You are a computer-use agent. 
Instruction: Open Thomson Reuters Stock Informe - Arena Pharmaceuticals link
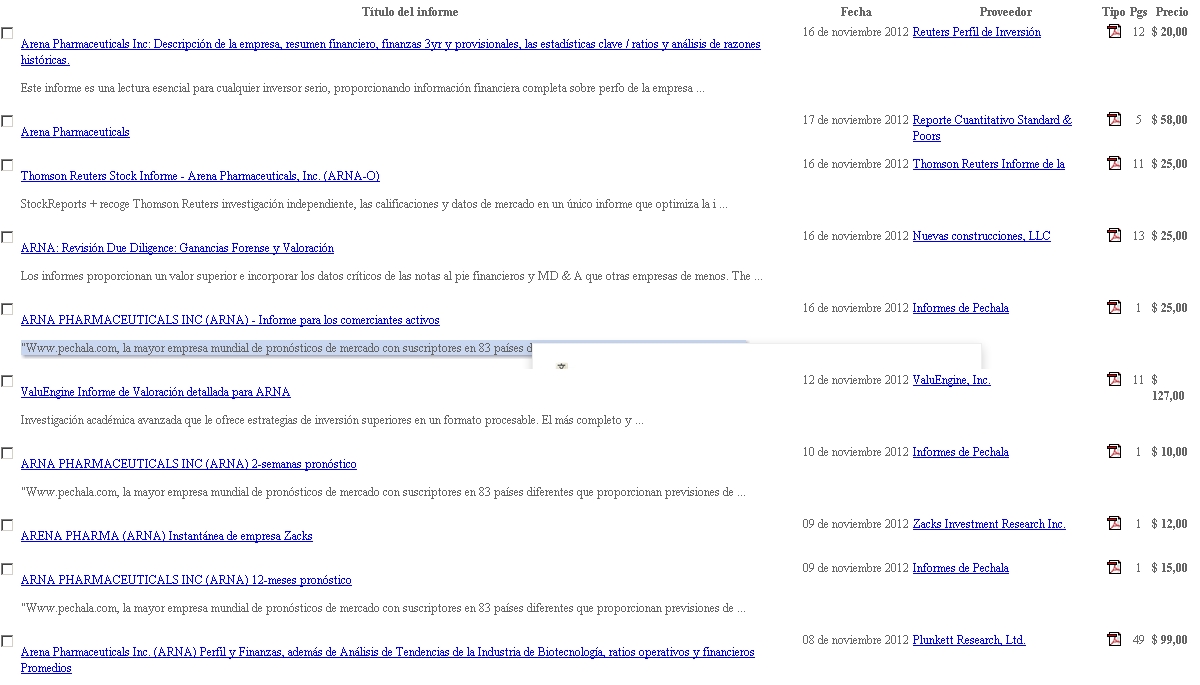coord(200,176)
